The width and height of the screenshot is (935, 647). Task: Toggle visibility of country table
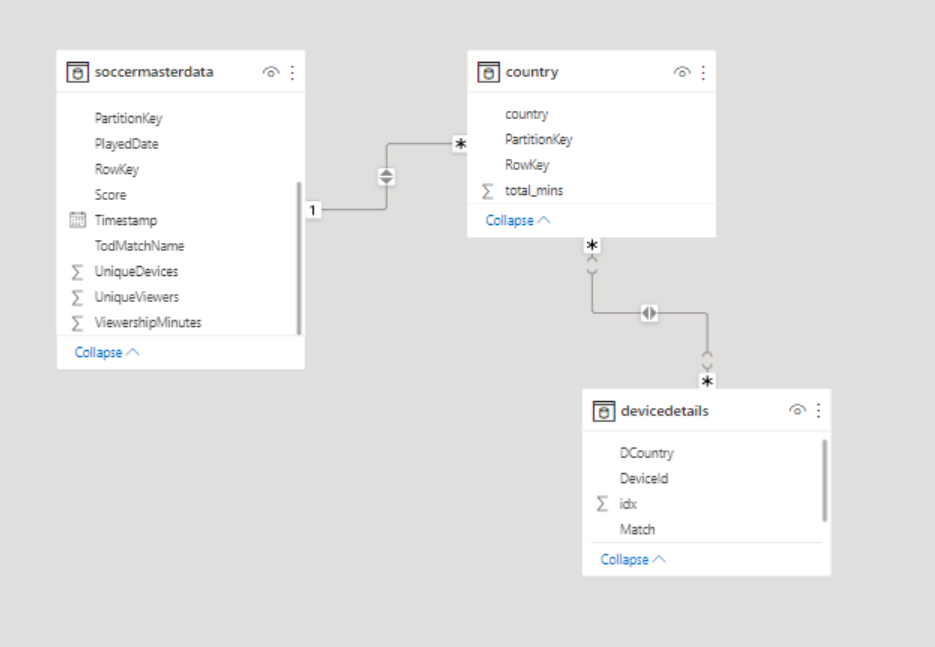click(x=682, y=72)
